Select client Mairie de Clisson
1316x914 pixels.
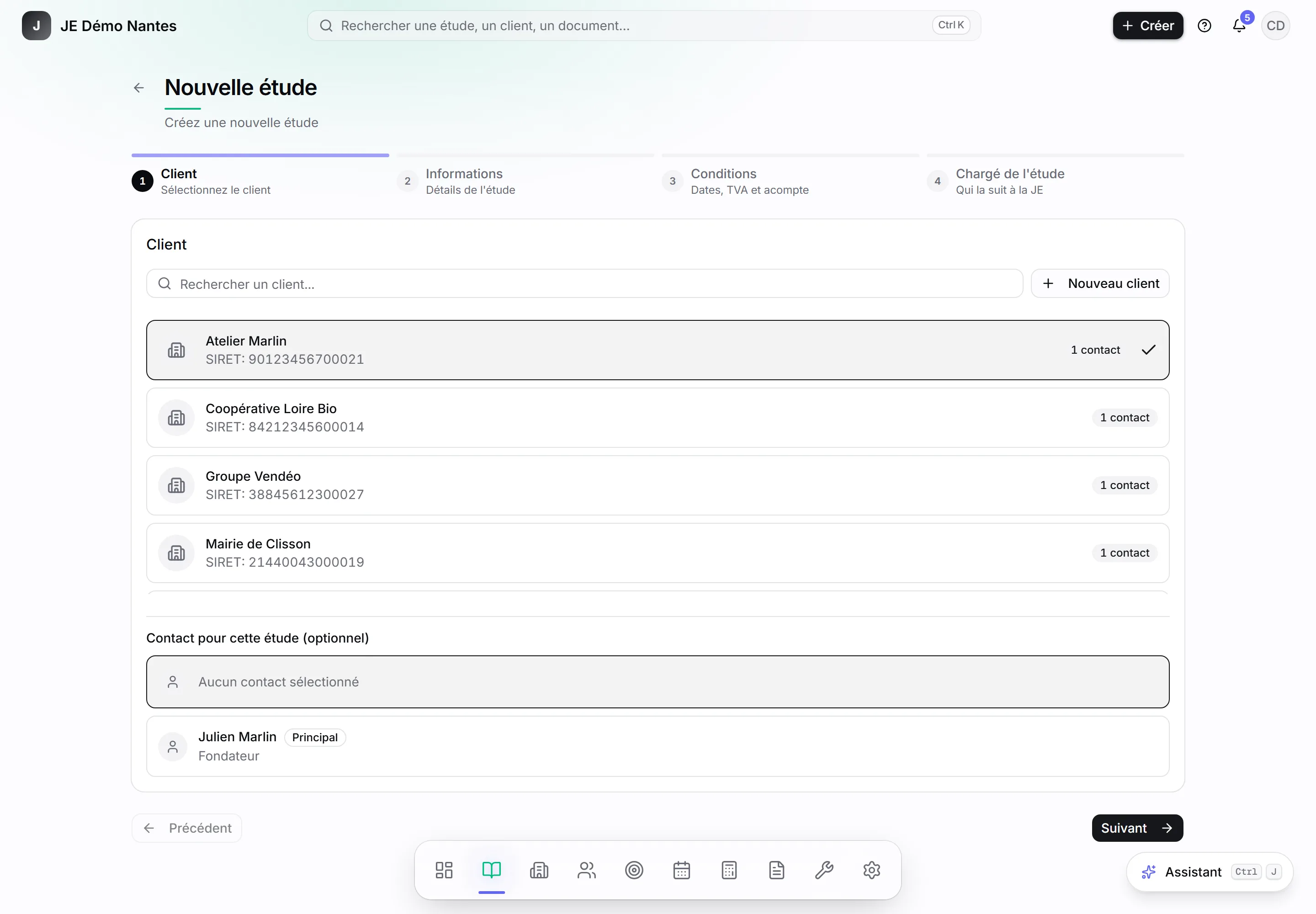(x=658, y=553)
